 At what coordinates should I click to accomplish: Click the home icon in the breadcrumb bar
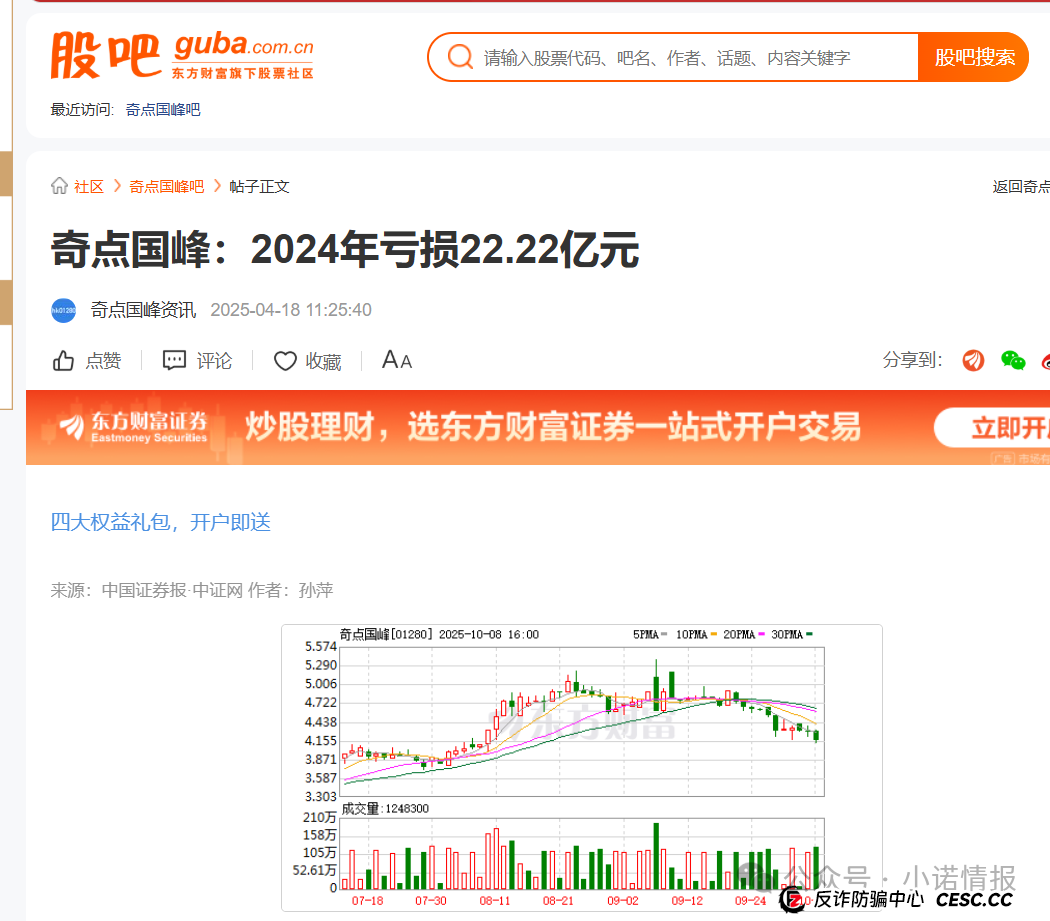coord(58,186)
